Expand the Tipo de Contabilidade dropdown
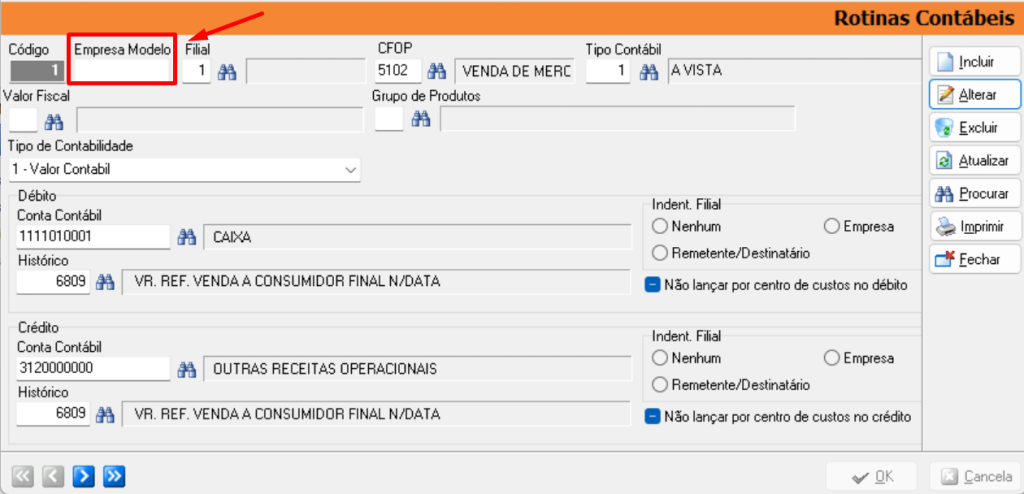 [x=351, y=170]
